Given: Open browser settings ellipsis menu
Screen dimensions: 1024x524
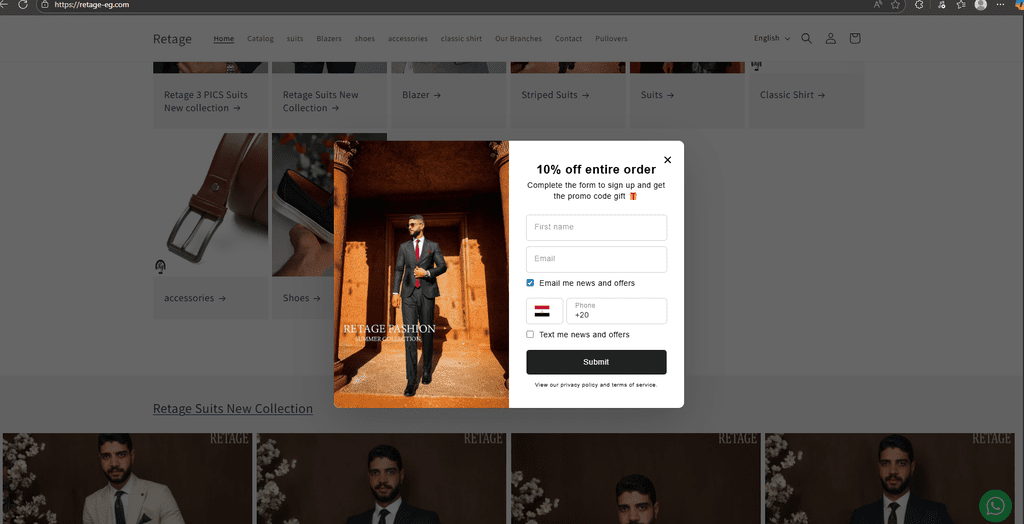Looking at the screenshot, I should (1000, 5).
